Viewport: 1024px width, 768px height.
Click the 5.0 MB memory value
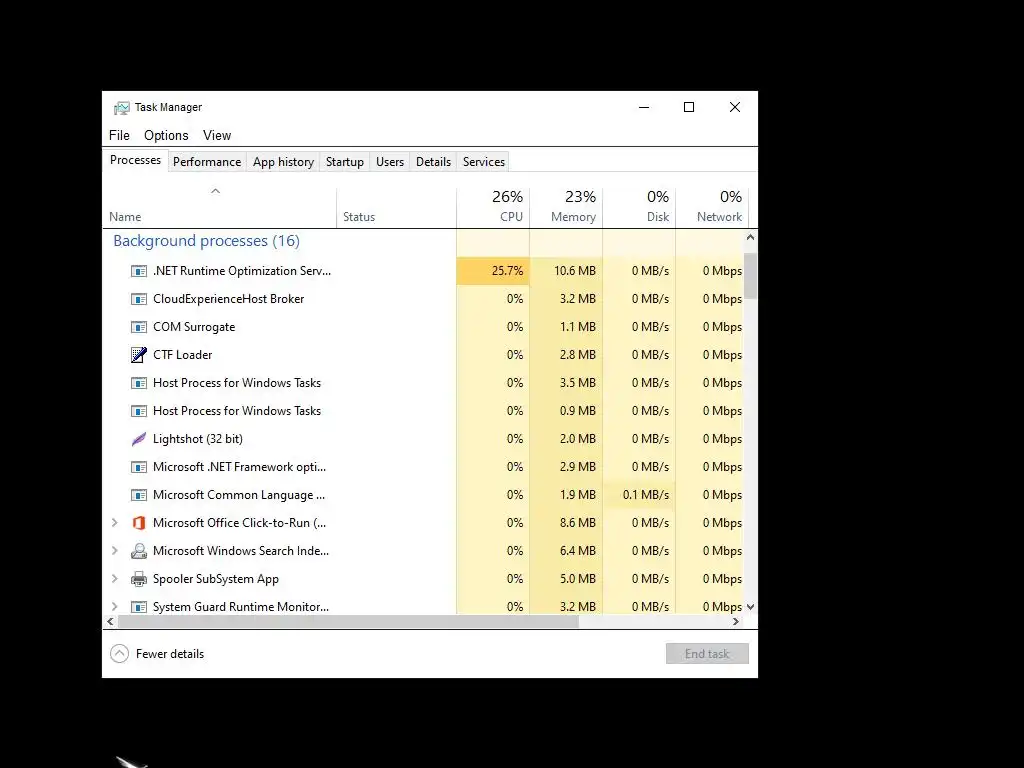[577, 579]
